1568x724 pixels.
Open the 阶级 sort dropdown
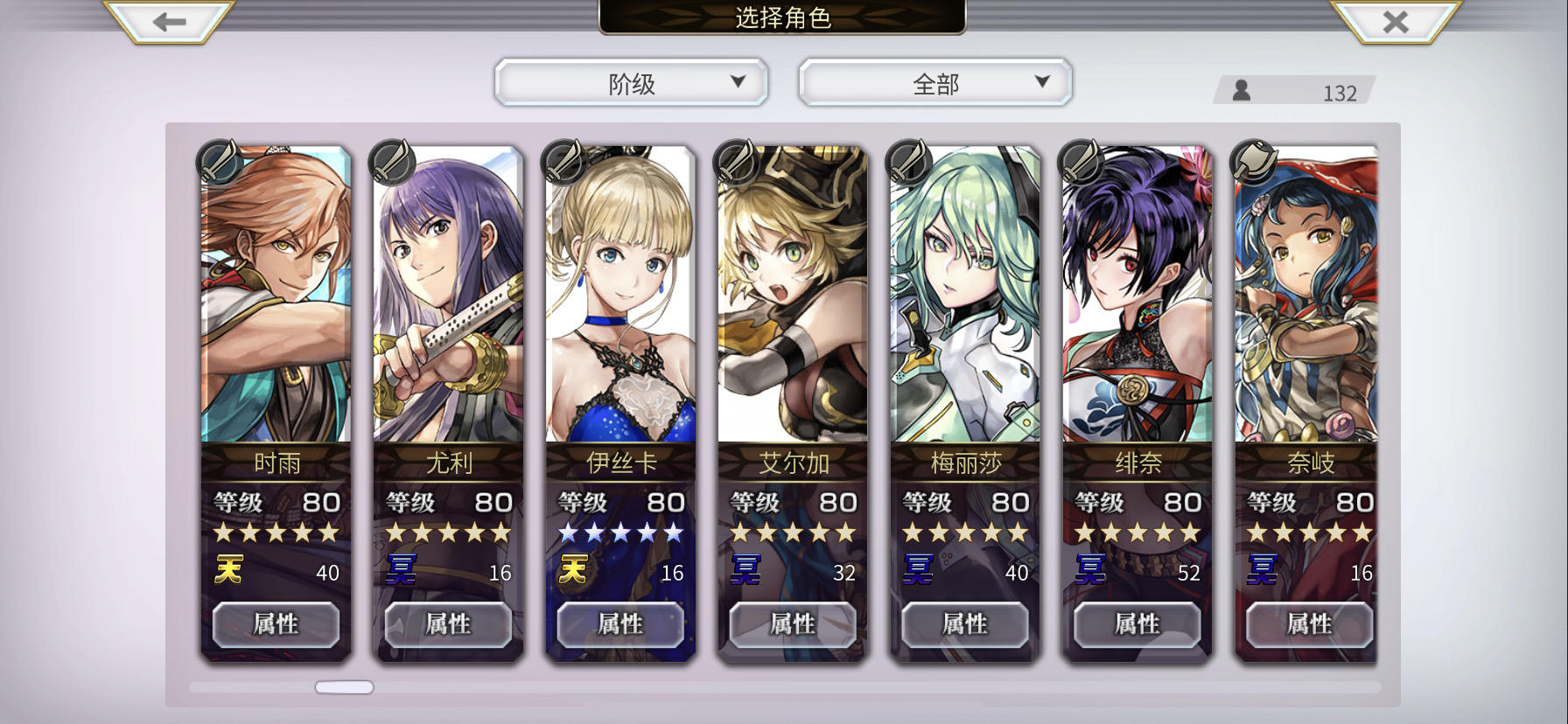coord(632,83)
